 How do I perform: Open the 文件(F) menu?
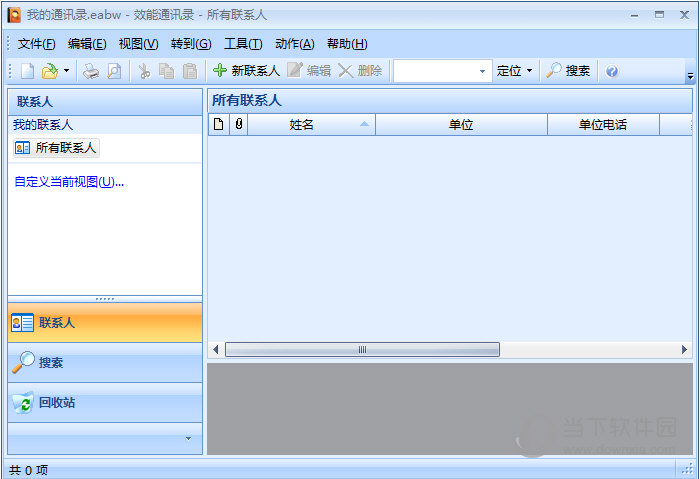36,44
